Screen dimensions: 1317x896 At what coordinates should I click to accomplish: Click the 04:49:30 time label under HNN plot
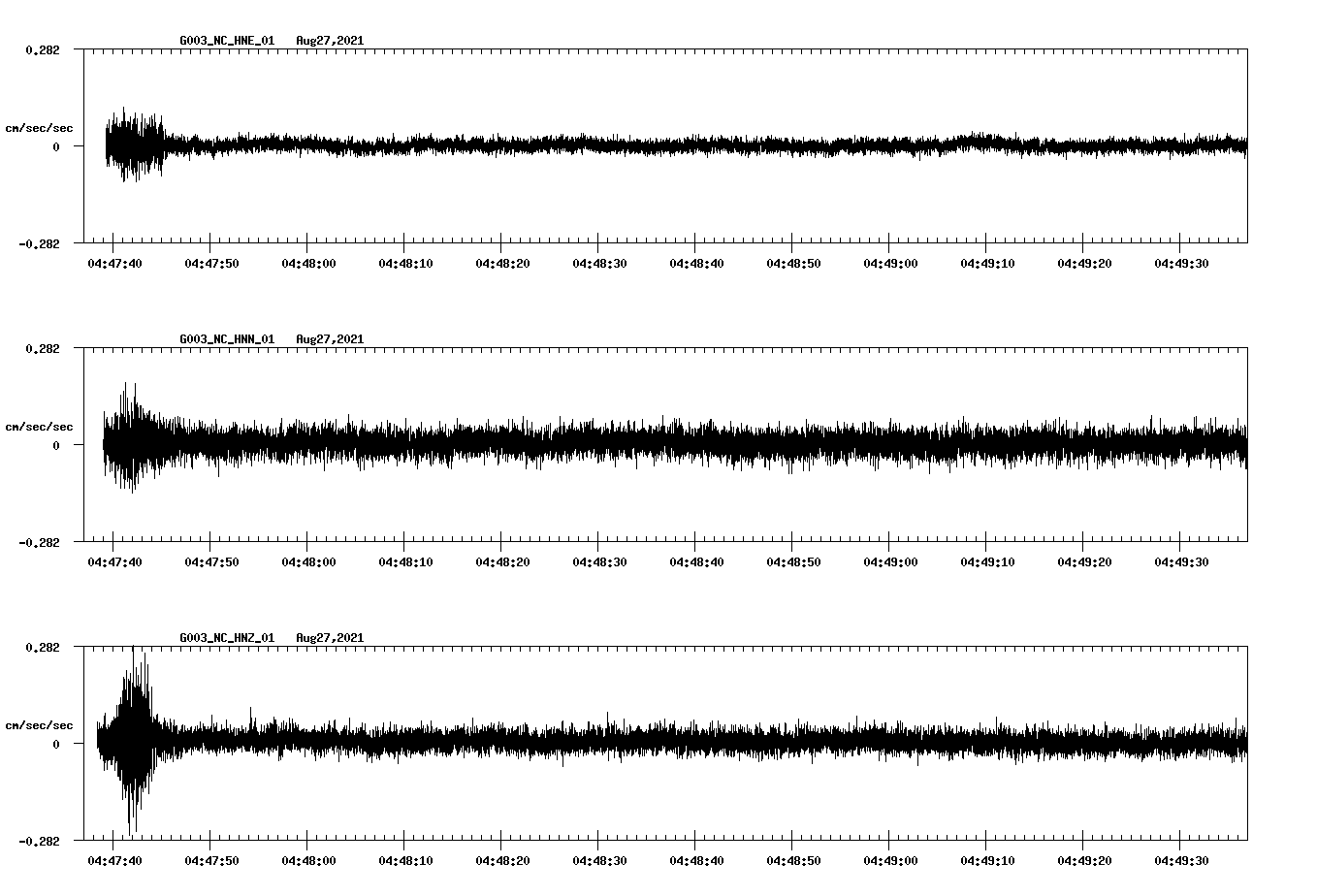1181,561
